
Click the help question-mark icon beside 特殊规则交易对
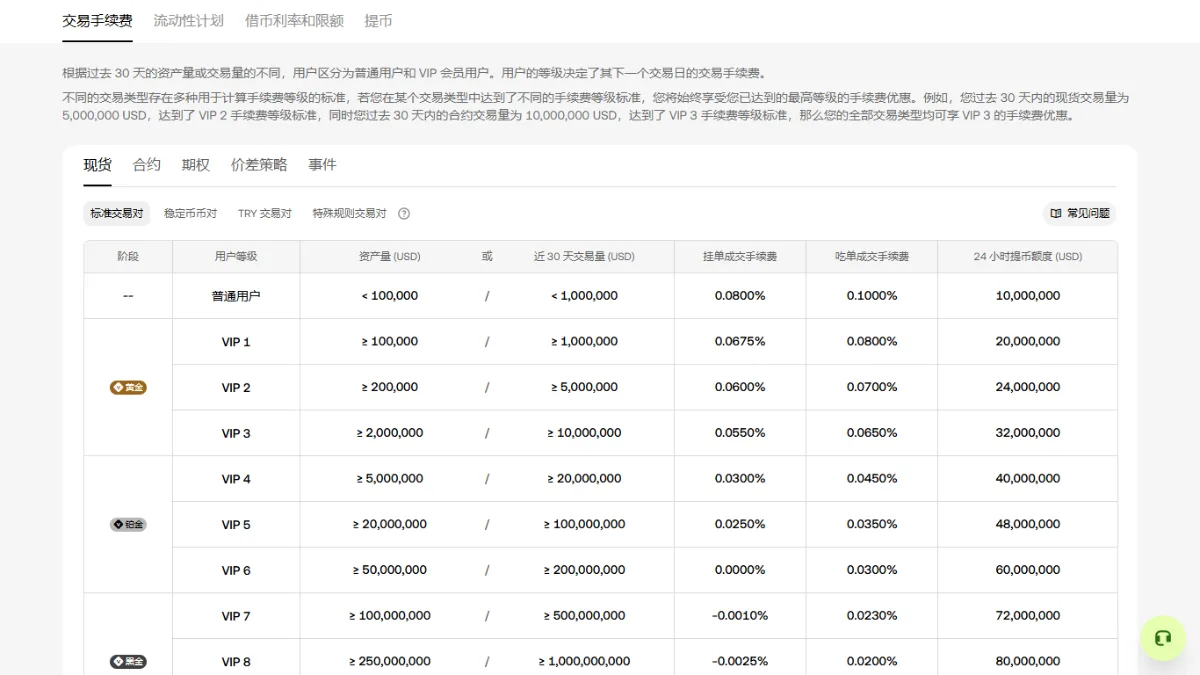click(x=404, y=214)
